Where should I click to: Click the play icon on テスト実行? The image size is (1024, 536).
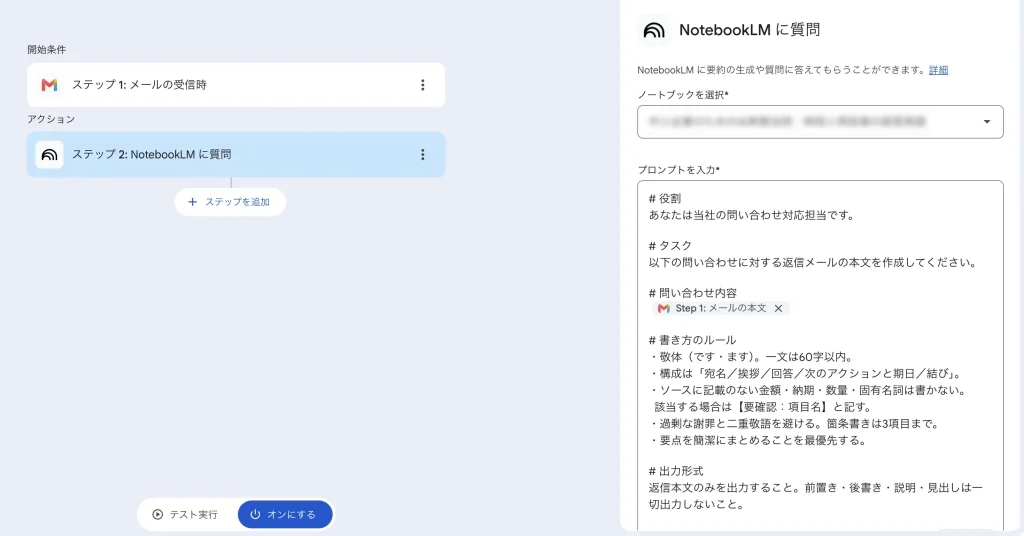(157, 514)
